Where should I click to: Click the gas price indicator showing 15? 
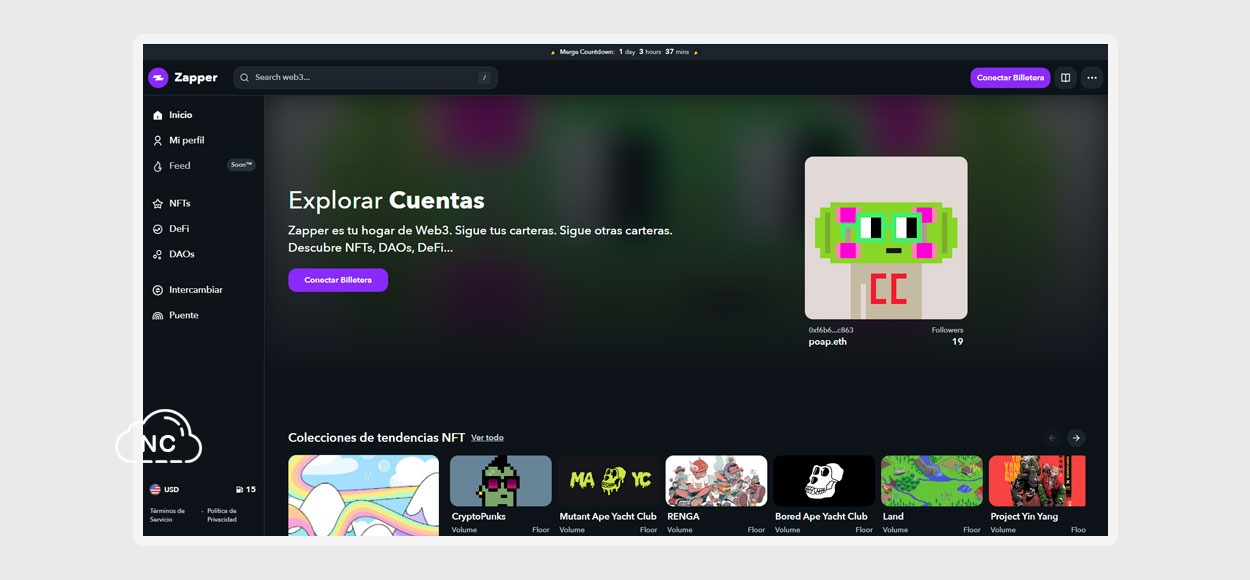click(246, 490)
